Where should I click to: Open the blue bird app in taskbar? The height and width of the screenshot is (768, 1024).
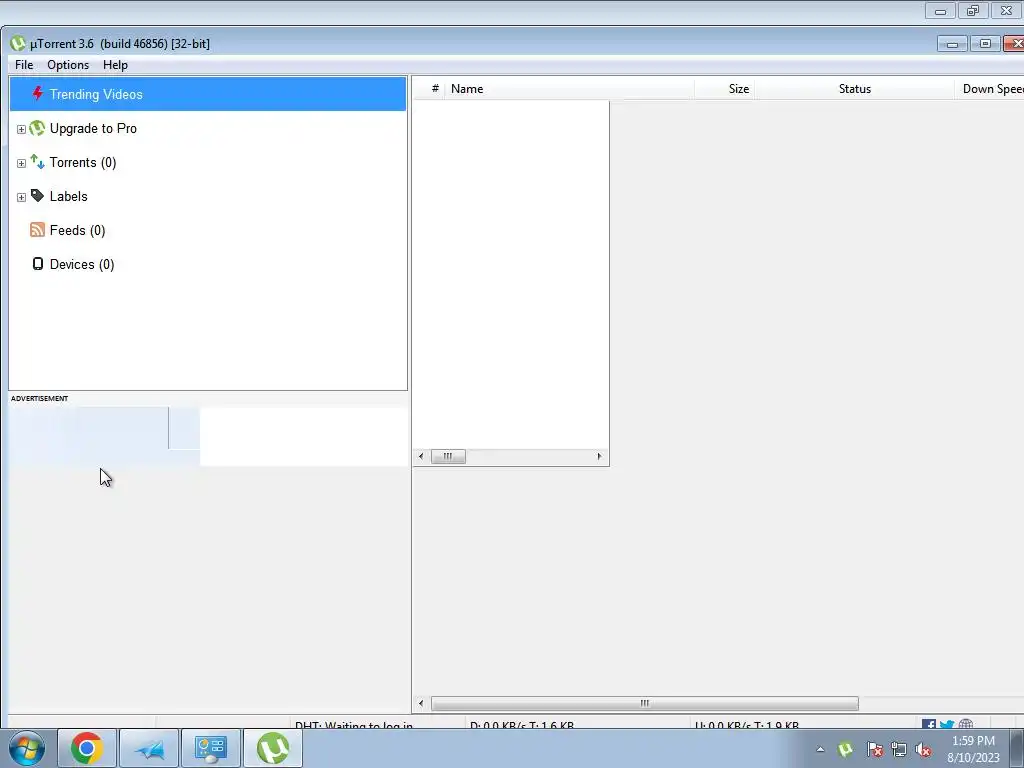click(x=149, y=748)
